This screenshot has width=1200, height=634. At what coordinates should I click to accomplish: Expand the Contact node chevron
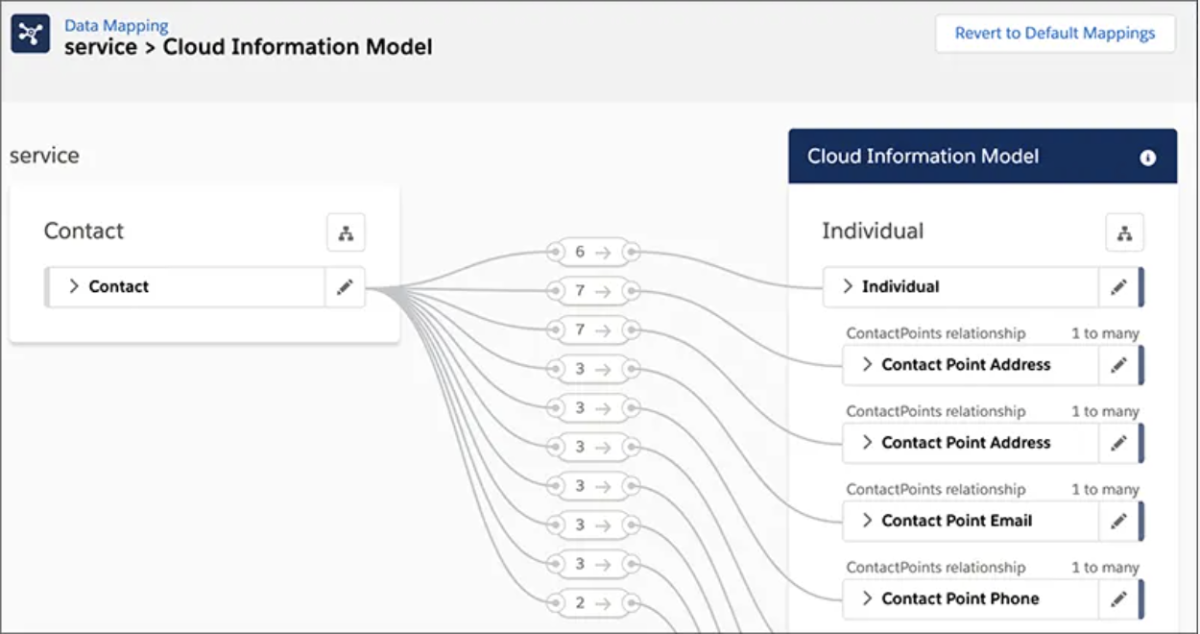(73, 287)
